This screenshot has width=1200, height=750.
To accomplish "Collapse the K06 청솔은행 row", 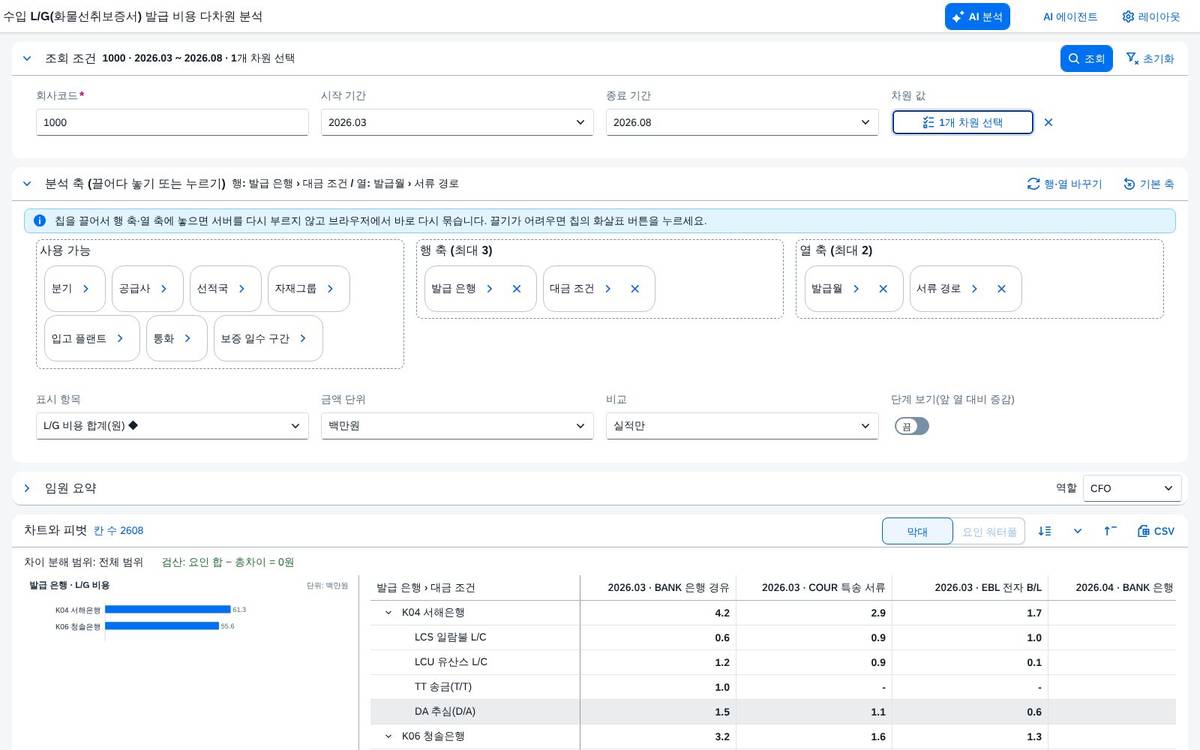I will click(x=389, y=736).
